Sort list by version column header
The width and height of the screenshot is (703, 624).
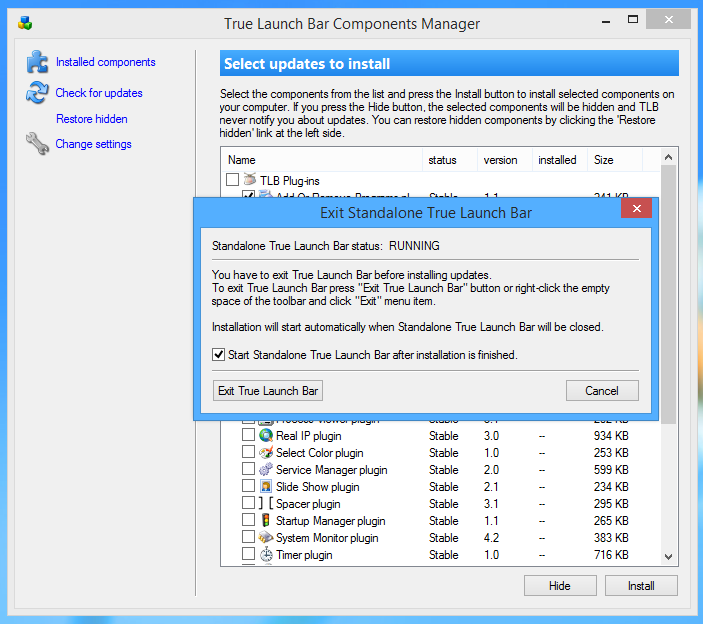[x=505, y=160]
